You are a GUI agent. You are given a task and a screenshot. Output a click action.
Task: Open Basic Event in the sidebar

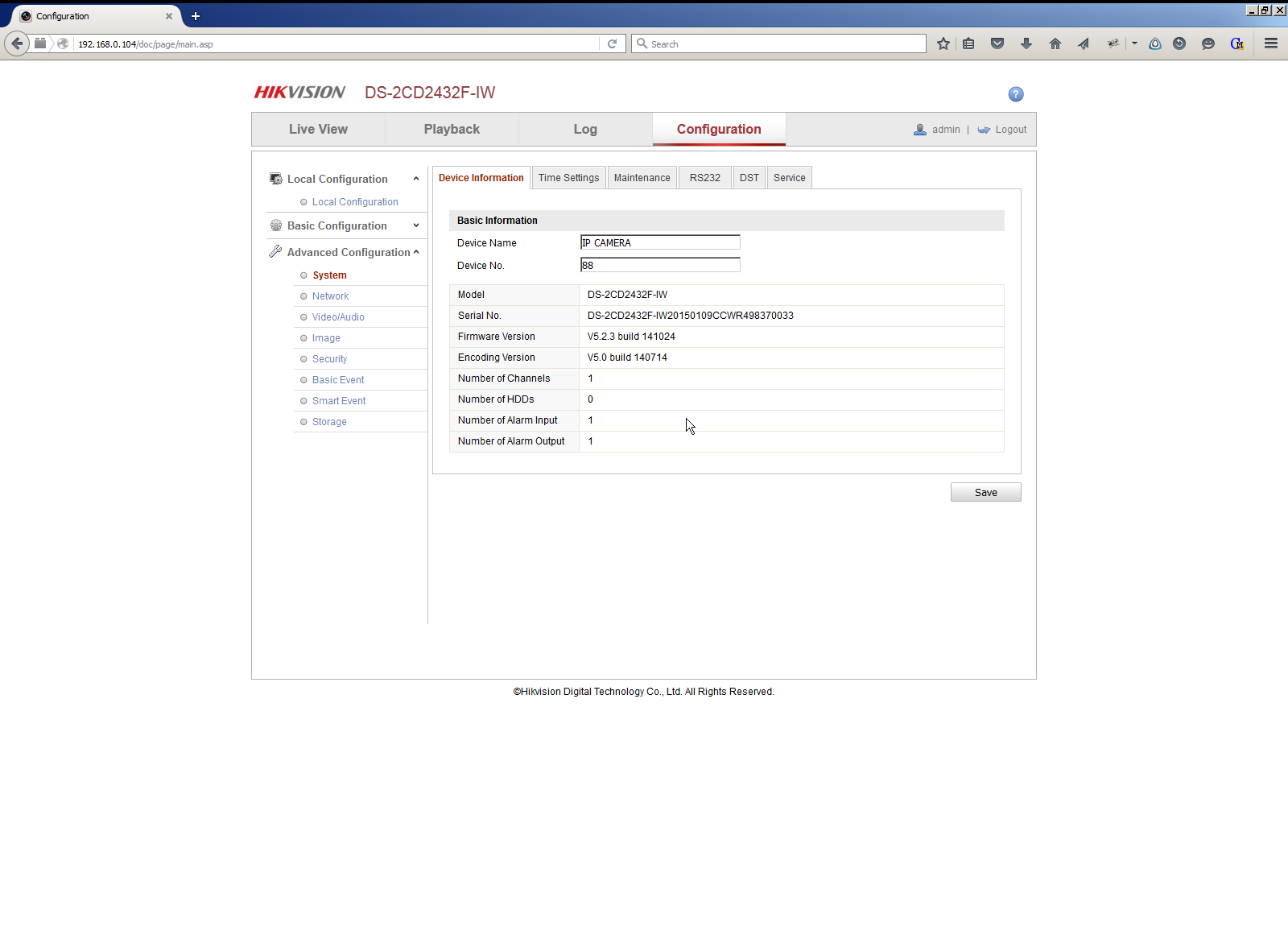[x=338, y=380]
